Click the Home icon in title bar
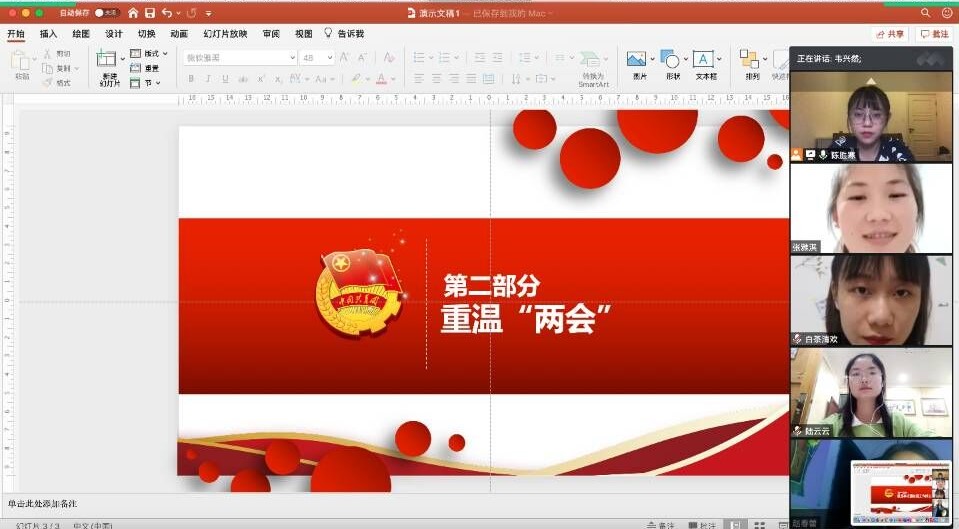The image size is (959, 529). pyautogui.click(x=133, y=13)
